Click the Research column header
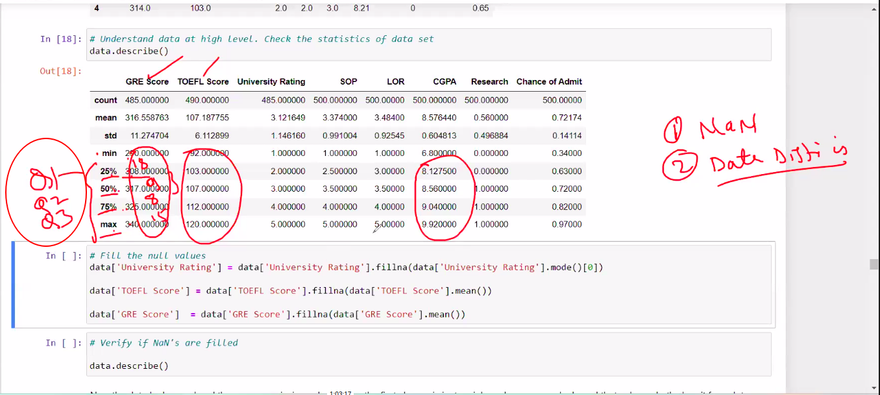Screen dimensions: 880x395 (489, 82)
